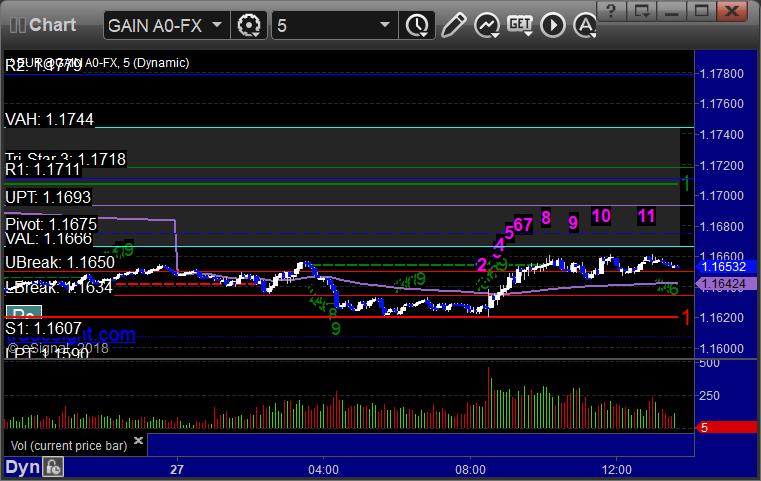Open the time template clock menu
This screenshot has height=481, width=761.
(x=417, y=25)
